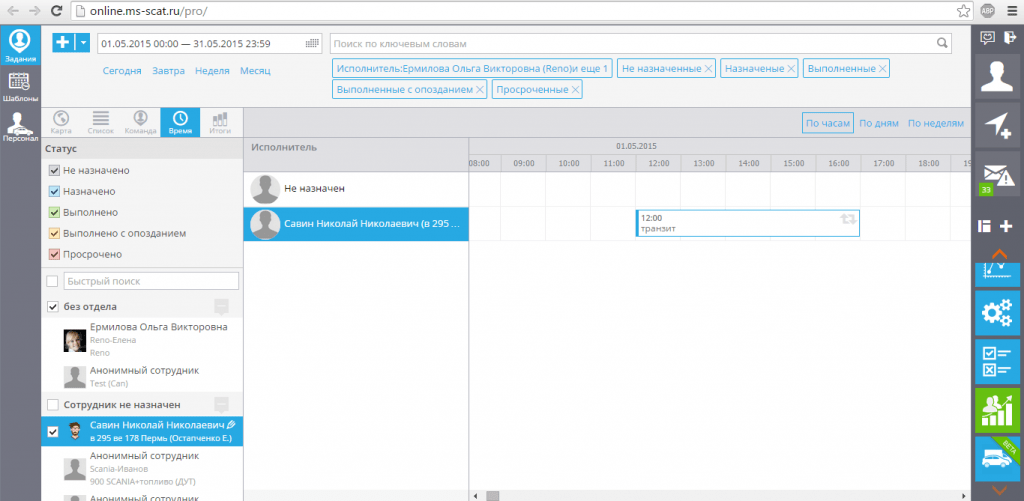
Task: Remove the Не назначенные filter tag
Action: [708, 69]
